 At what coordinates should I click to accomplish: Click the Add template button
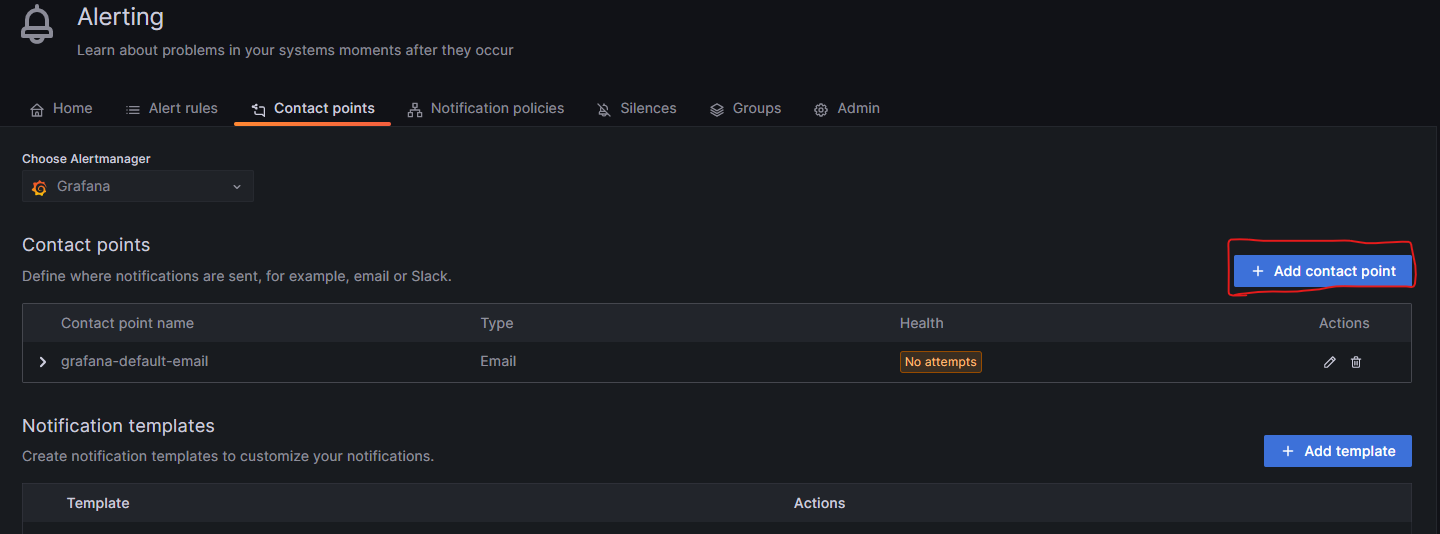[1337, 451]
